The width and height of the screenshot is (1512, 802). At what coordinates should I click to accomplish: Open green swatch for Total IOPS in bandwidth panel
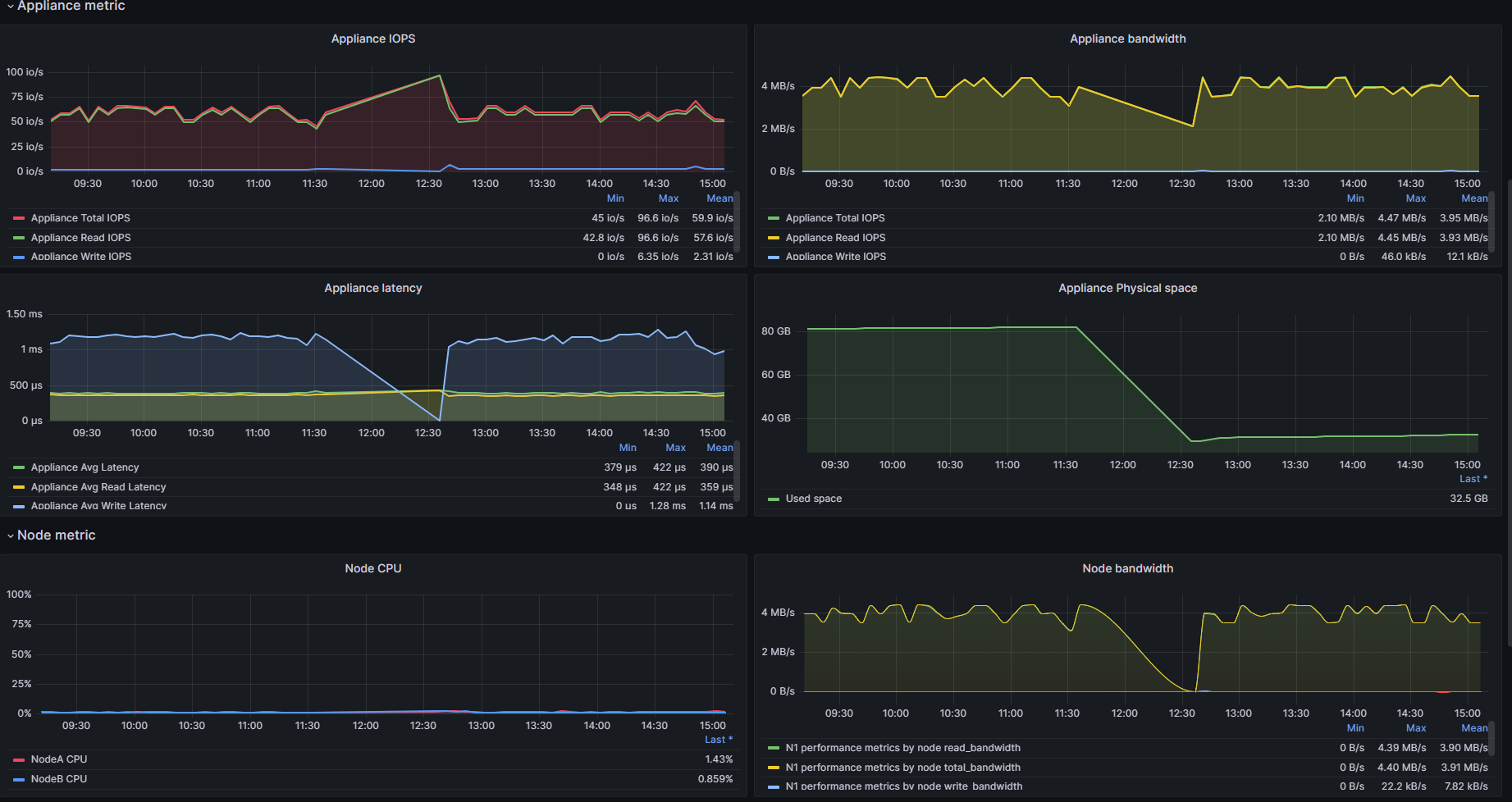click(774, 218)
